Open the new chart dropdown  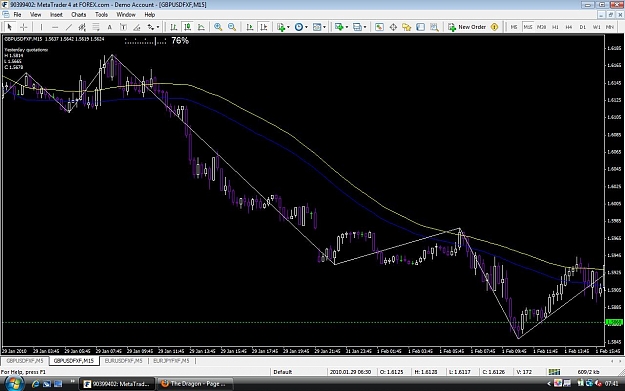point(341,27)
